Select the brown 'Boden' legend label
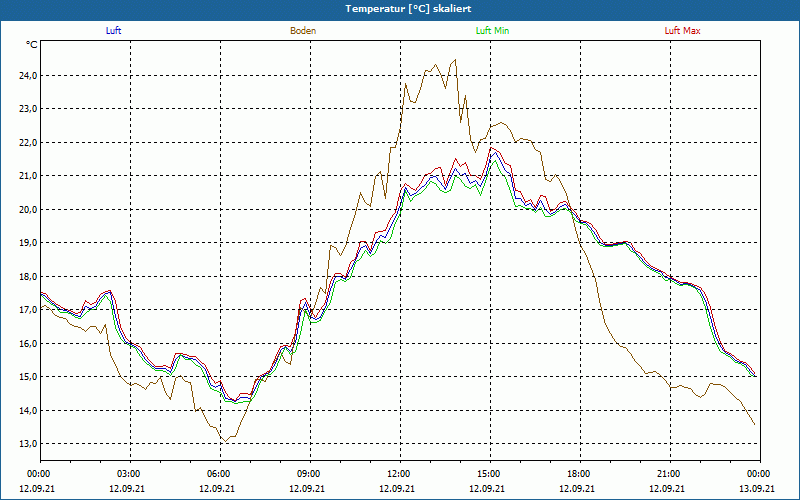Viewport: 800px width, 500px height. click(x=303, y=31)
